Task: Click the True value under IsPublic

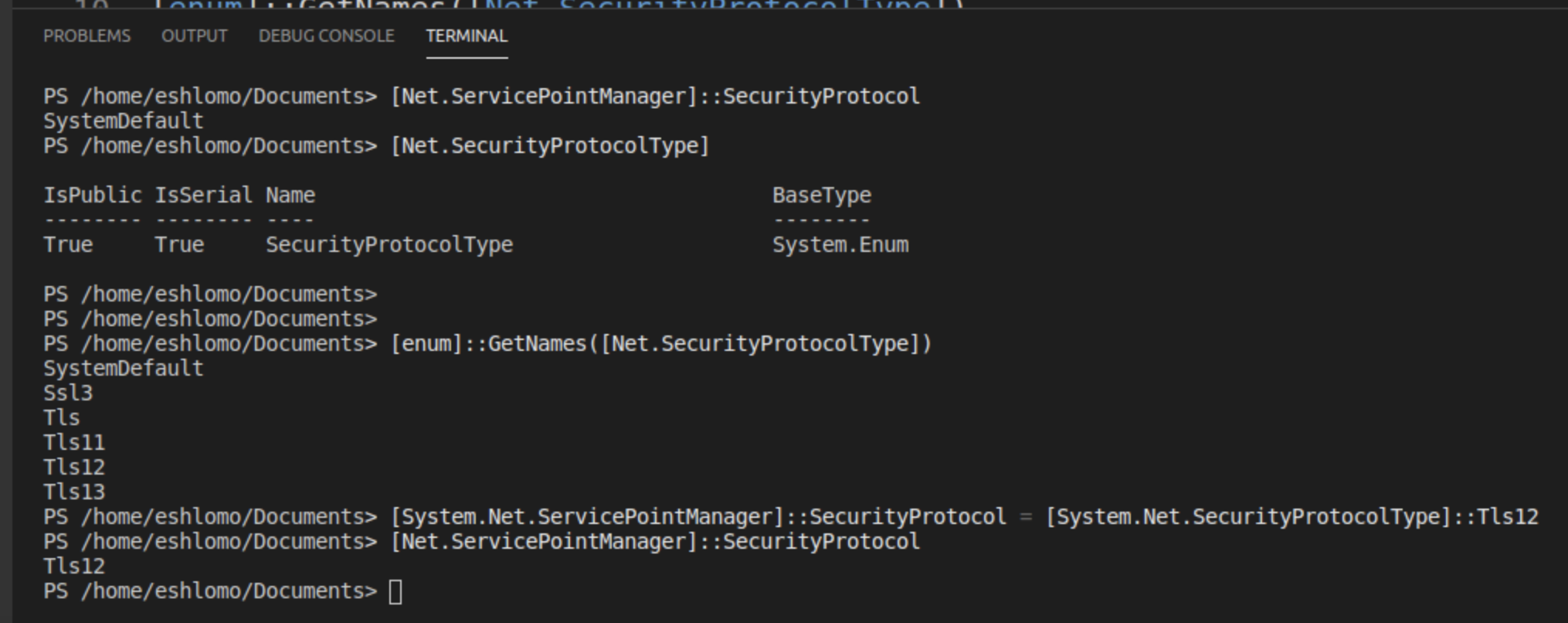Action: pyautogui.click(x=68, y=245)
